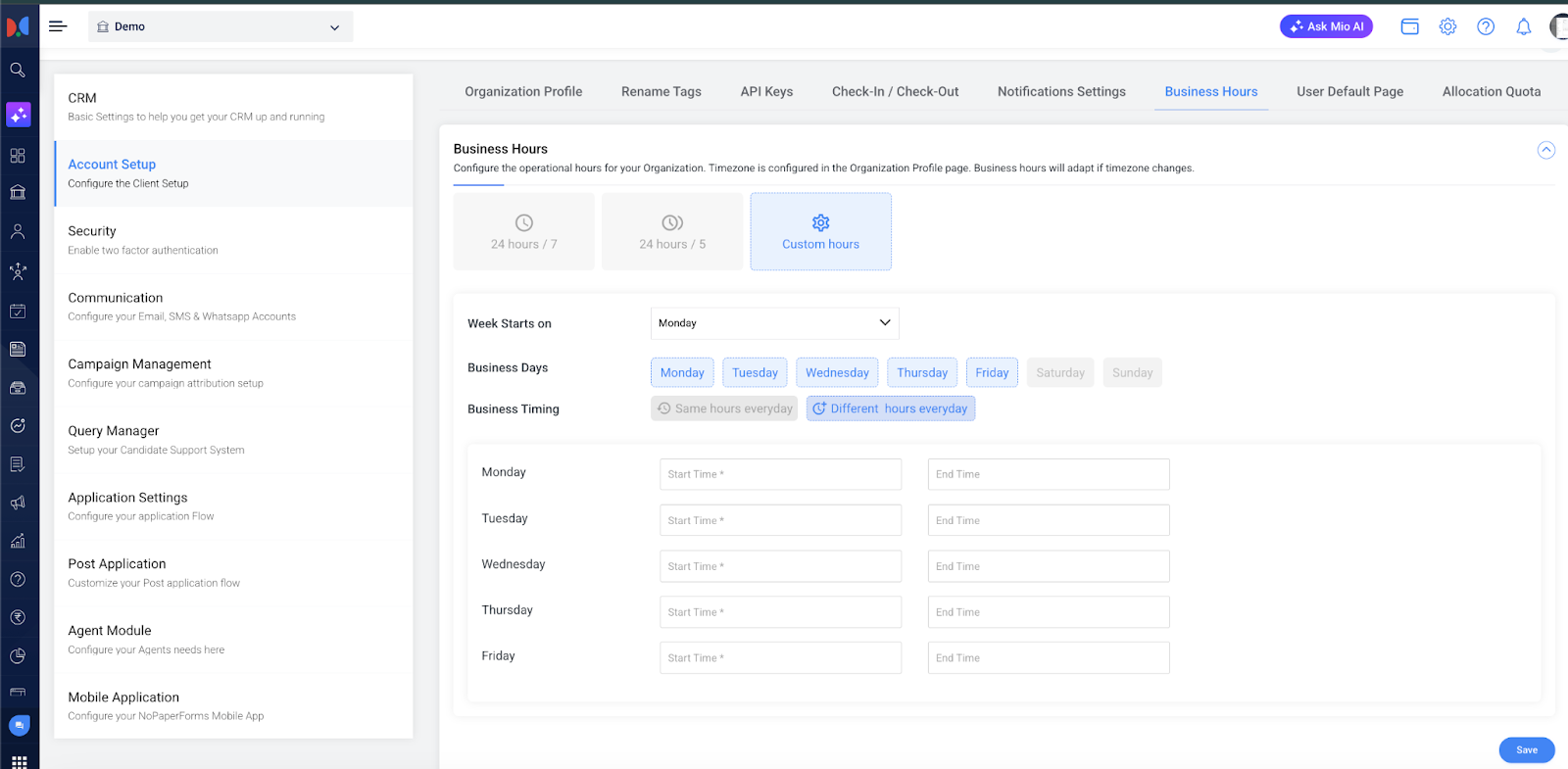Switch to the Organization Profile tab
This screenshot has width=1568, height=769.
pos(523,92)
